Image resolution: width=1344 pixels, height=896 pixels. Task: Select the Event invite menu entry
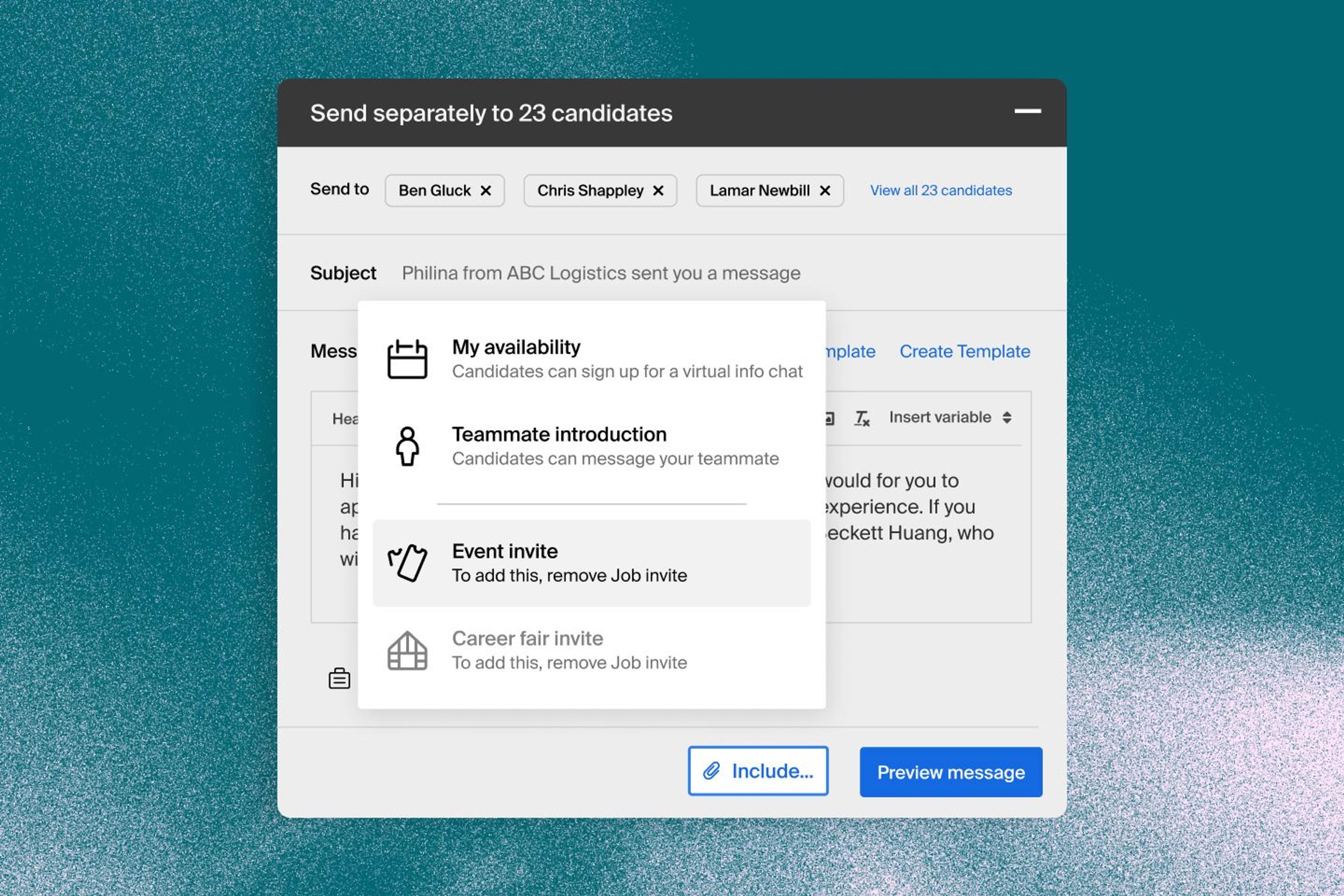[x=591, y=563]
